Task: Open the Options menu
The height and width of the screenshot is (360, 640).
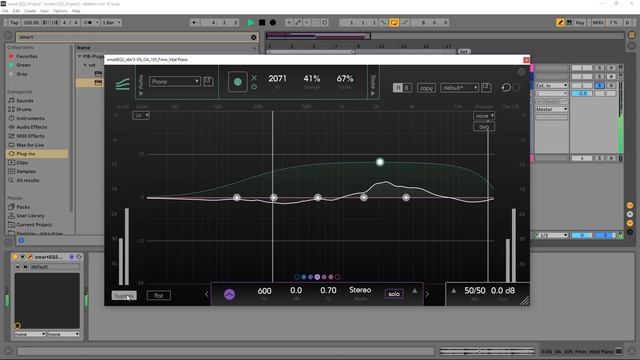Action: (60, 11)
